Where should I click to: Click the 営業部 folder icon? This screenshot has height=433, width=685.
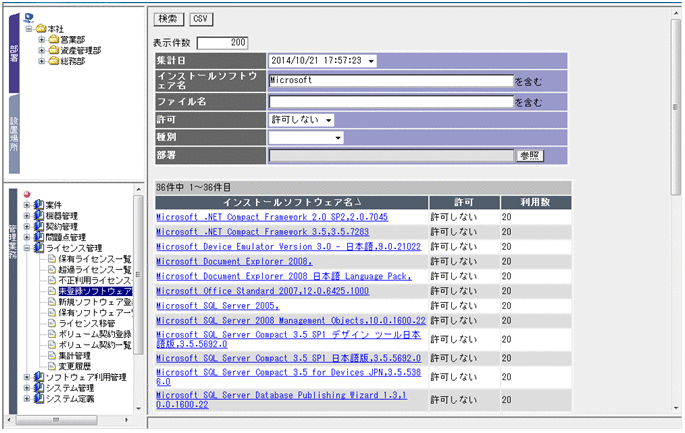pyautogui.click(x=53, y=39)
